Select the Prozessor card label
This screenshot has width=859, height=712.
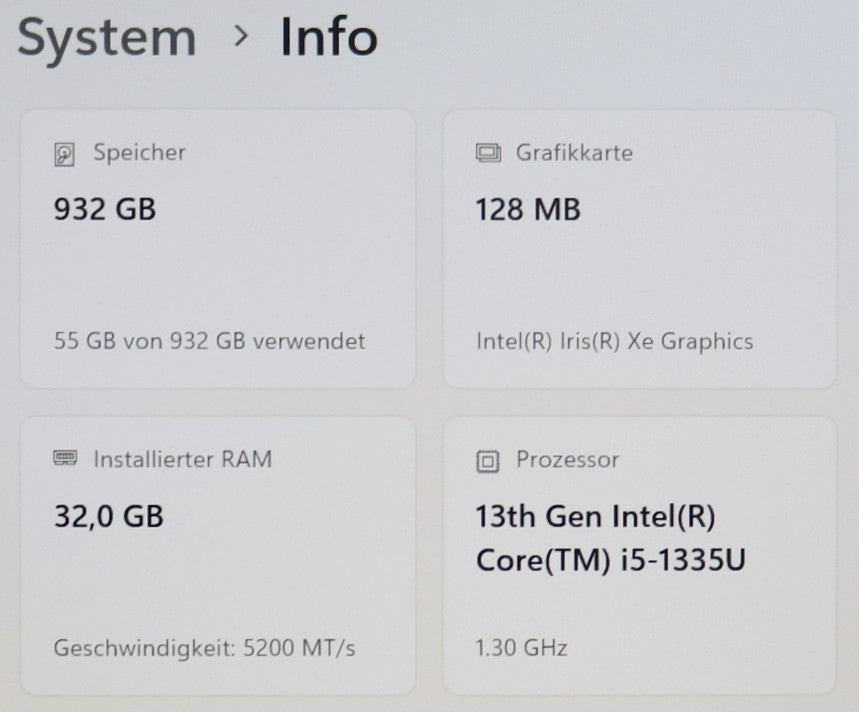(567, 460)
